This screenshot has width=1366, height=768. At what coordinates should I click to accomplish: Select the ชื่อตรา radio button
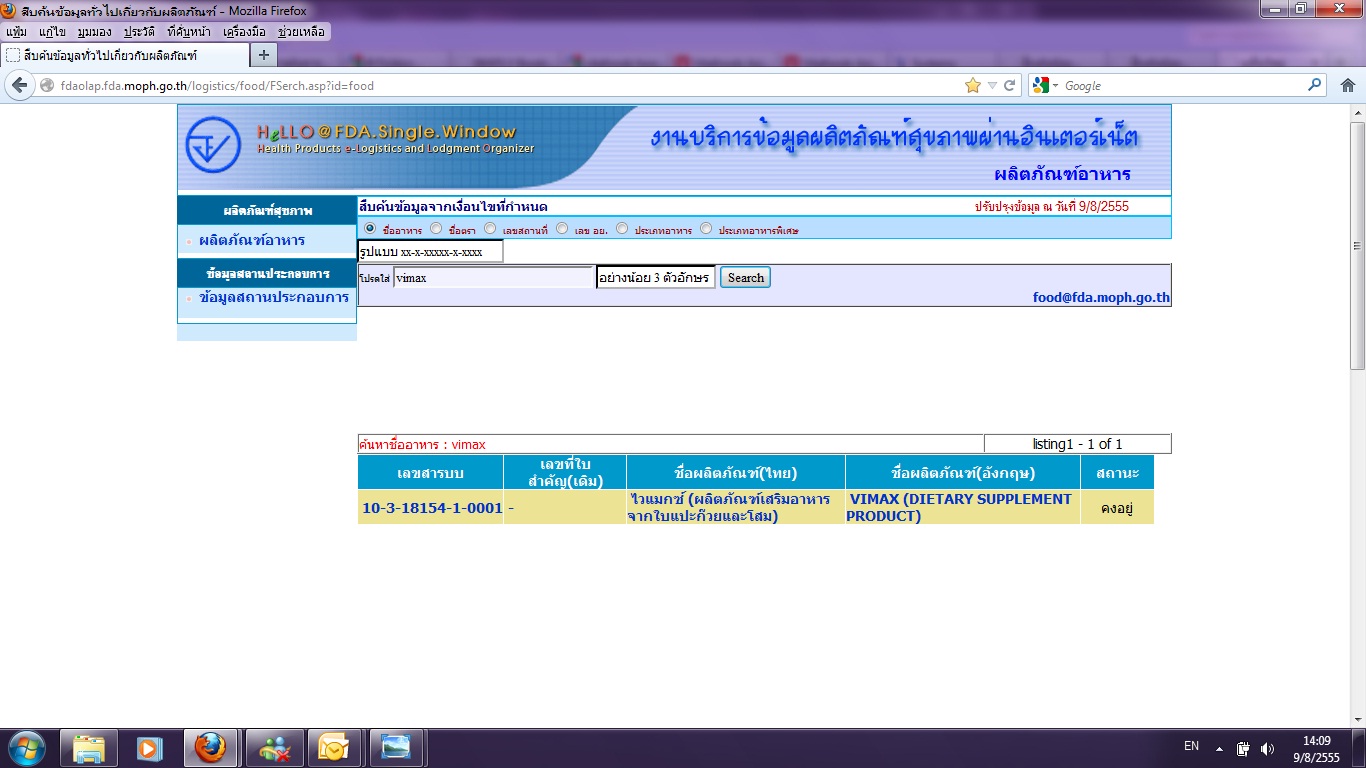click(435, 229)
